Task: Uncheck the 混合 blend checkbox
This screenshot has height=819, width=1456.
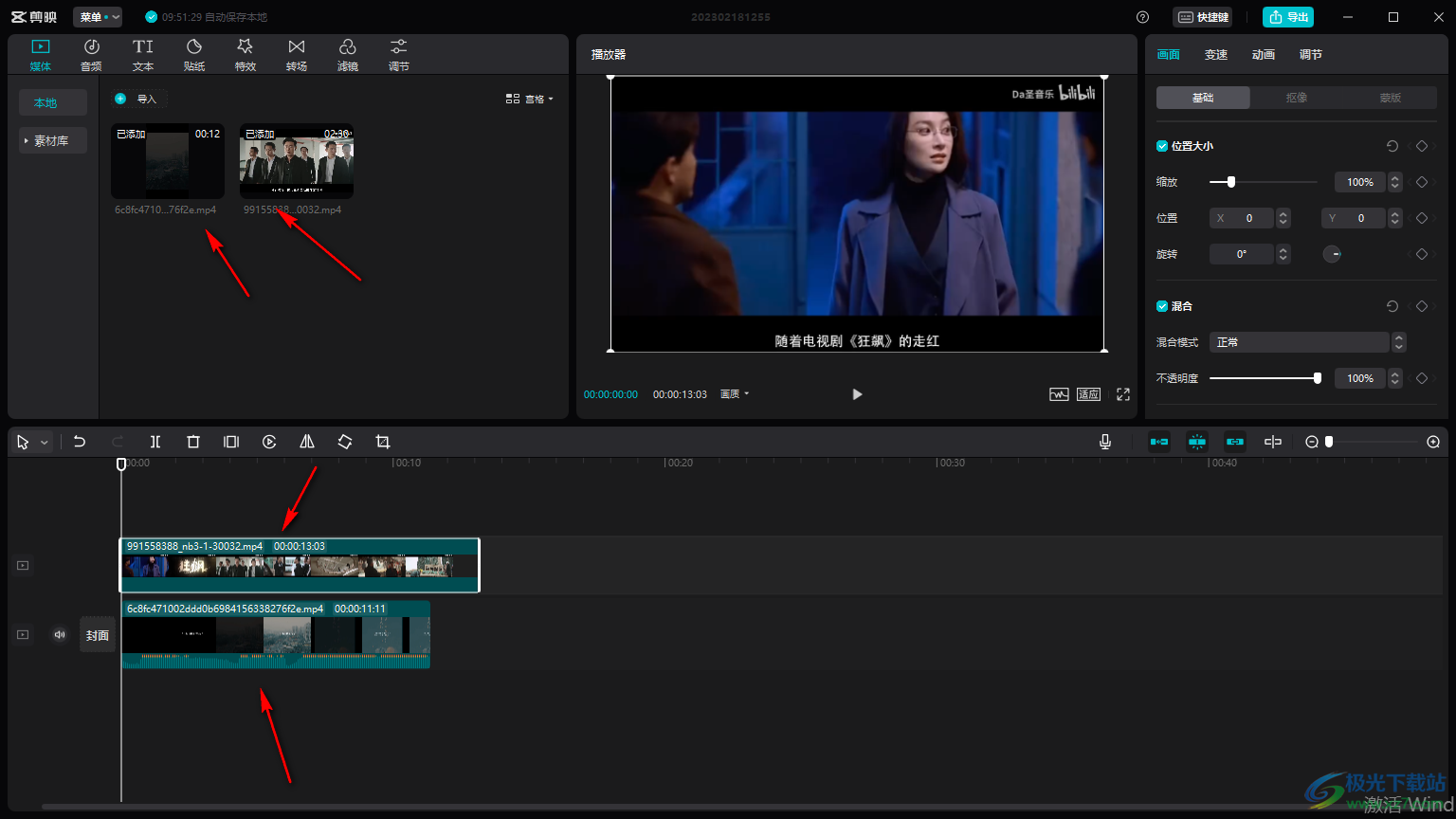Action: 1162,306
